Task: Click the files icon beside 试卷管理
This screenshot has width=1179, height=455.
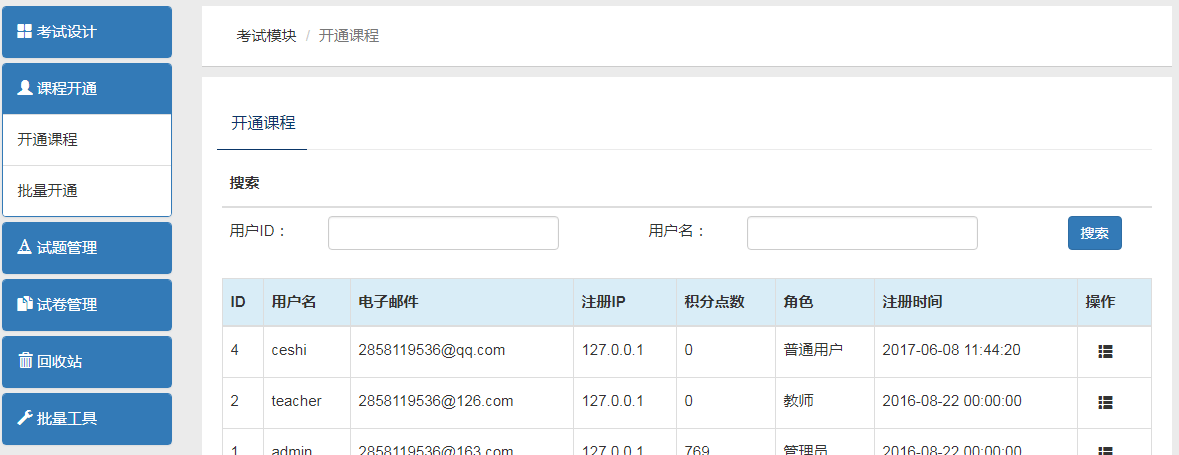Action: 24,304
